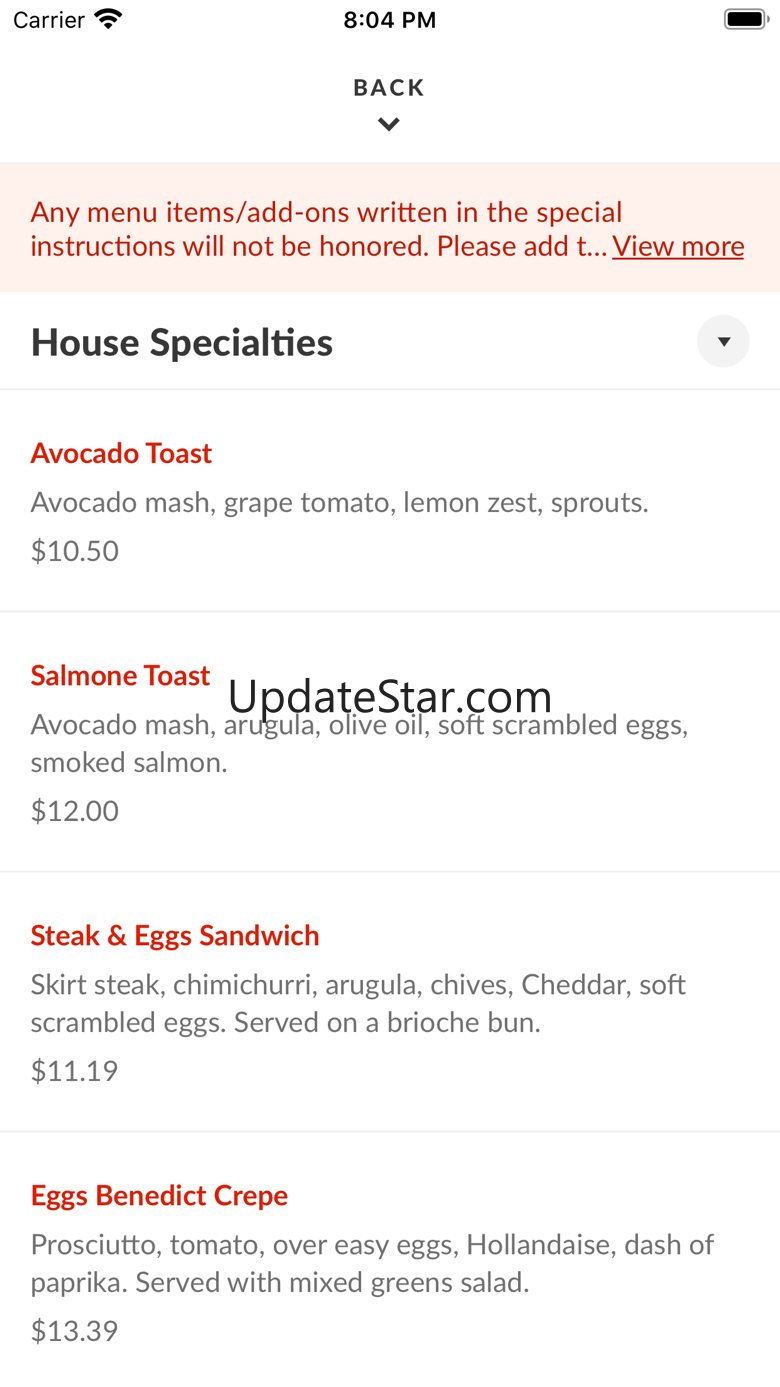This screenshot has width=780, height=1387.
Task: Tap the red special instructions warning text
Action: 320,229
